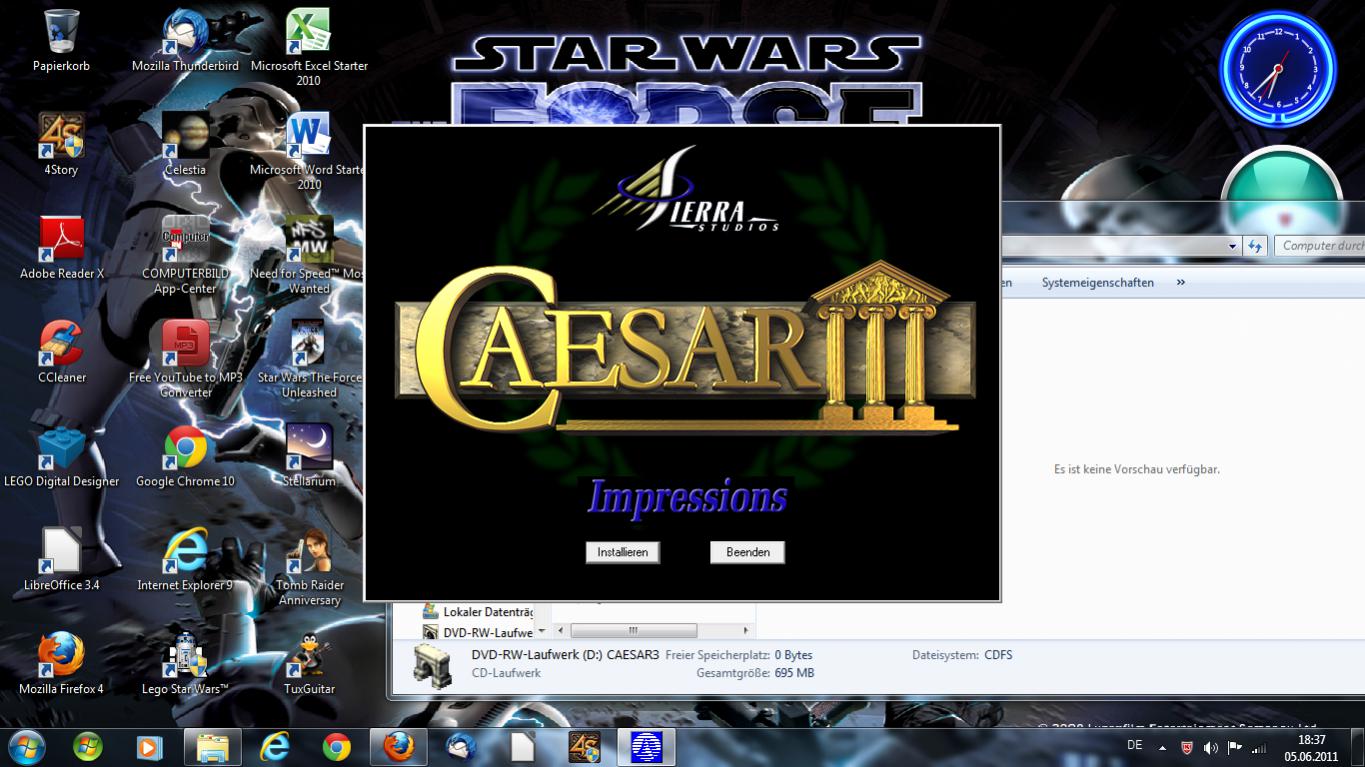Select the Star Wars The Force Unleashed desktop icon
The height and width of the screenshot is (767, 1365).
(309, 359)
